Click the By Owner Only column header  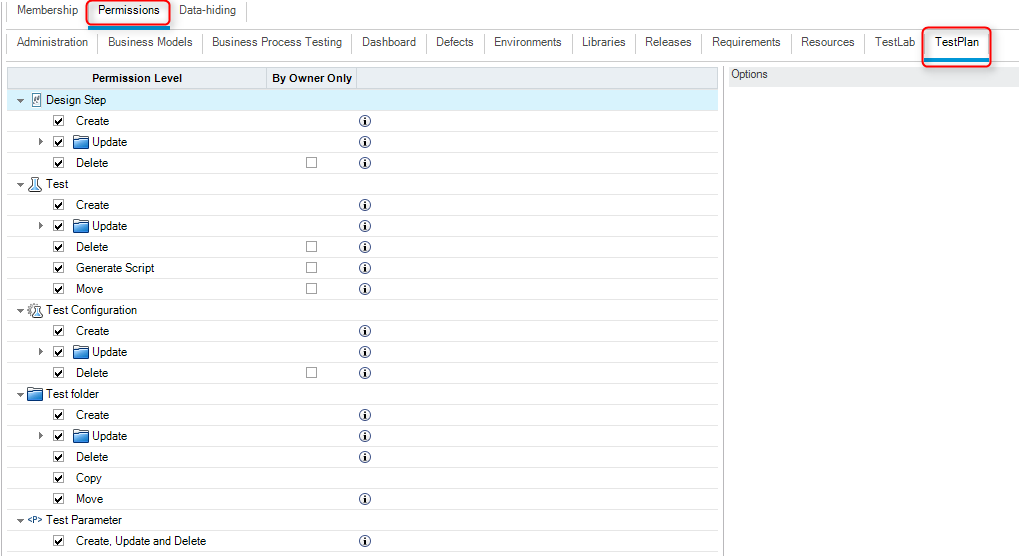(312, 78)
